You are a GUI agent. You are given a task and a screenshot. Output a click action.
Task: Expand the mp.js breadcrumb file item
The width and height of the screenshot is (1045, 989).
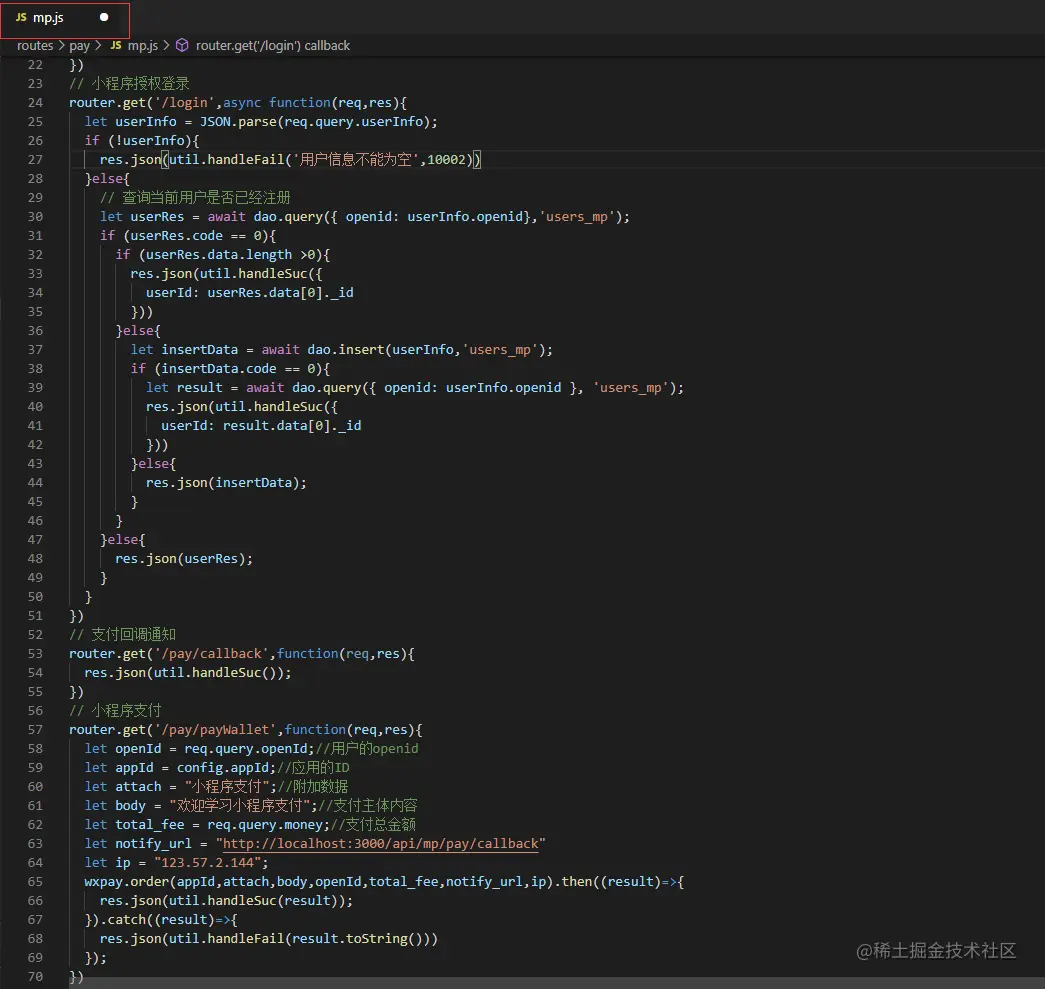[x=142, y=46]
